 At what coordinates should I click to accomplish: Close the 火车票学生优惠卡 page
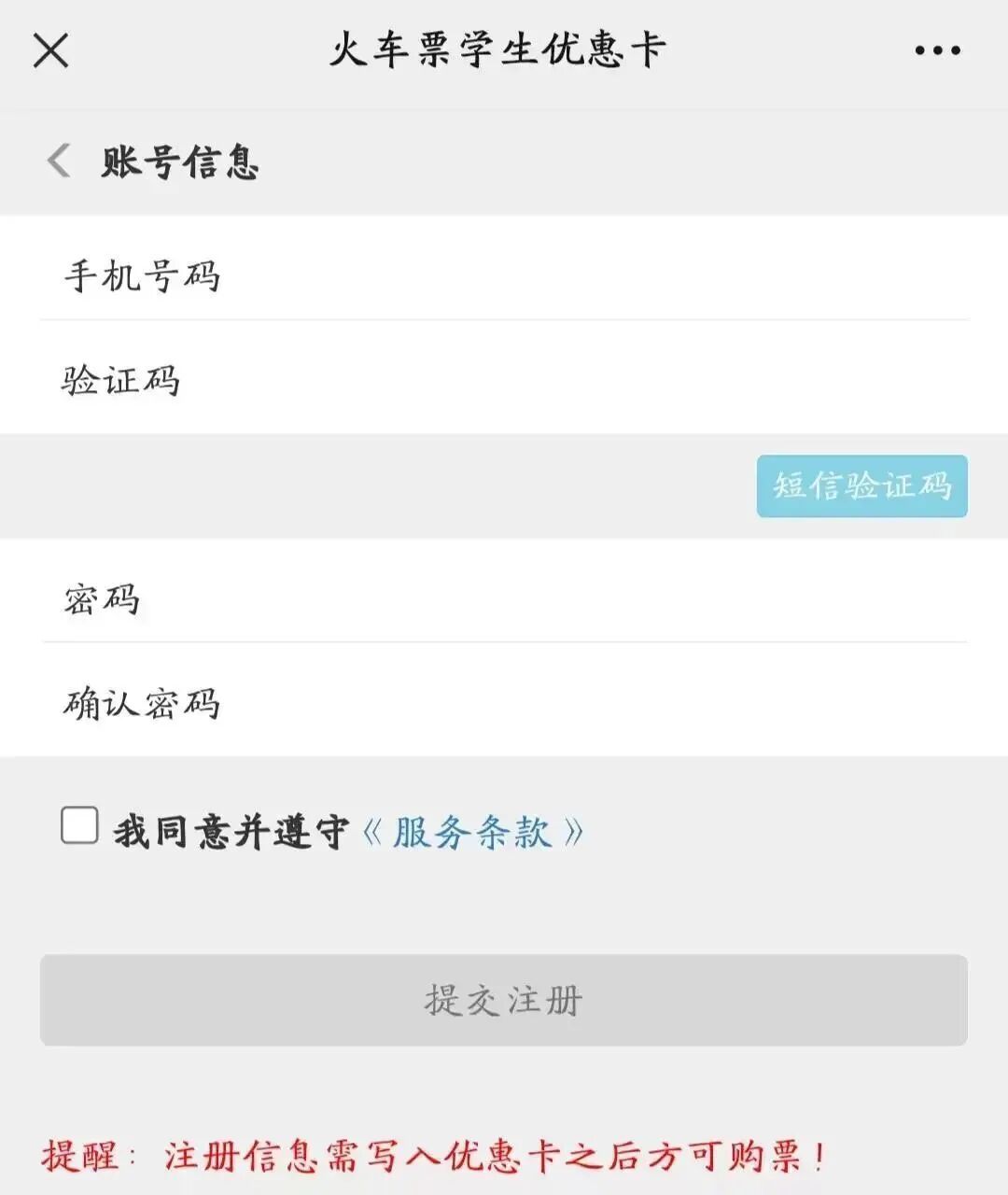pos(50,50)
